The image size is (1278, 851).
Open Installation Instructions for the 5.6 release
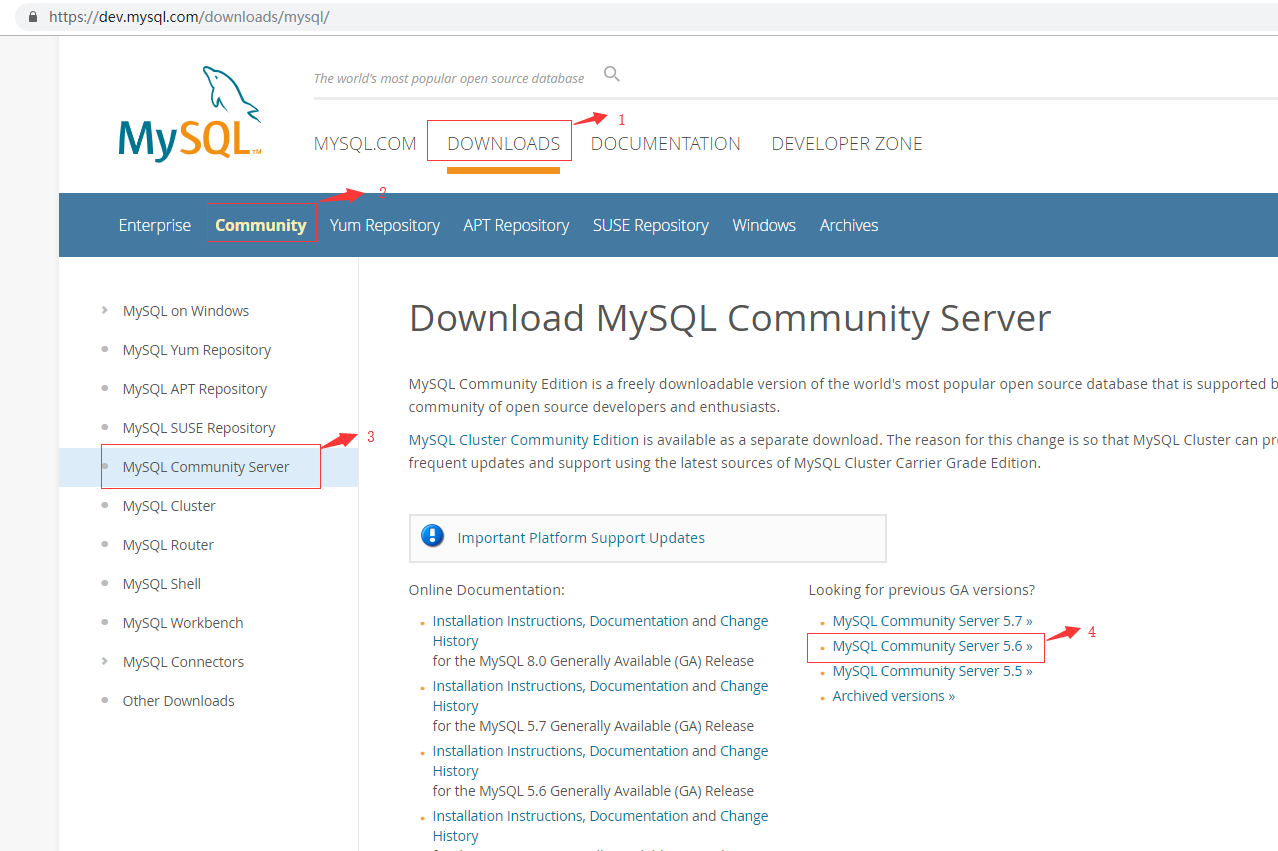[509, 751]
